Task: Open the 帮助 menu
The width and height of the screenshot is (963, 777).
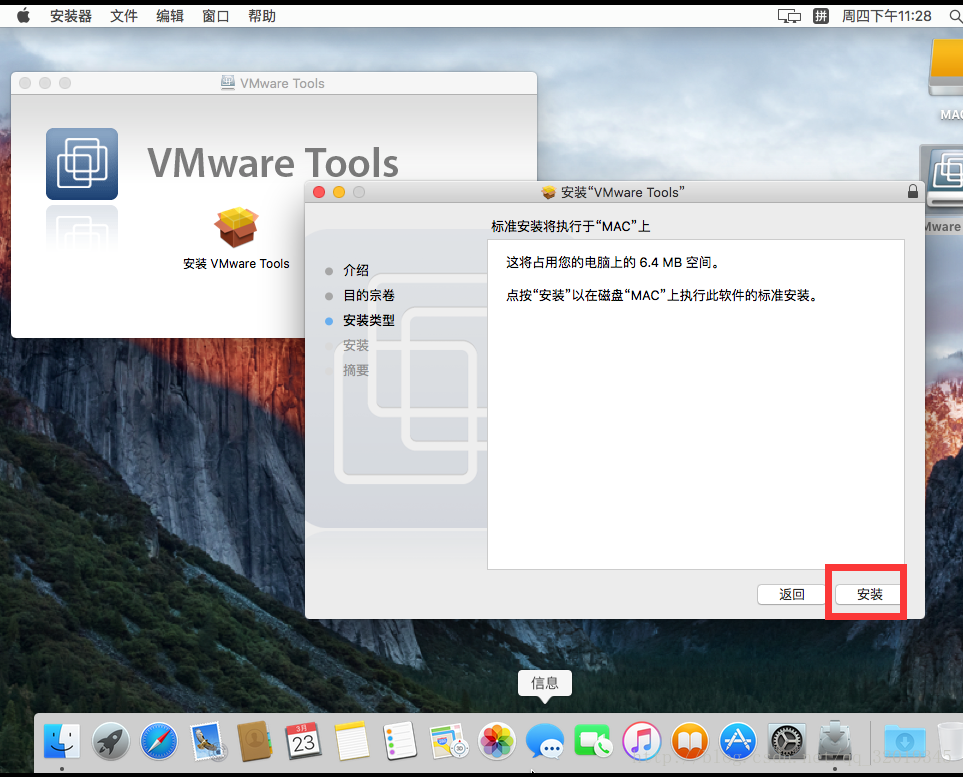Action: [262, 16]
